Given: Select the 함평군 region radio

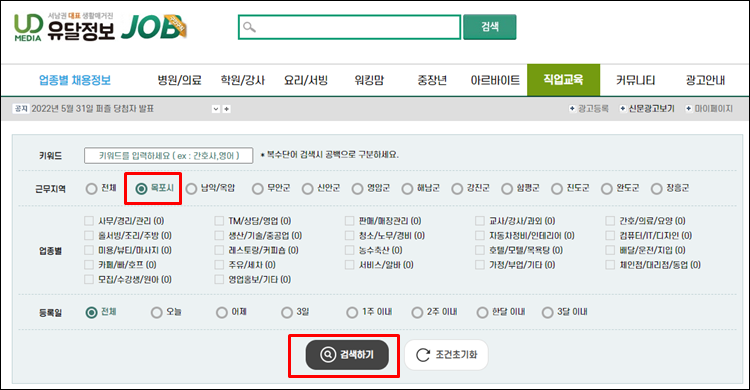Looking at the screenshot, I should click(507, 189).
